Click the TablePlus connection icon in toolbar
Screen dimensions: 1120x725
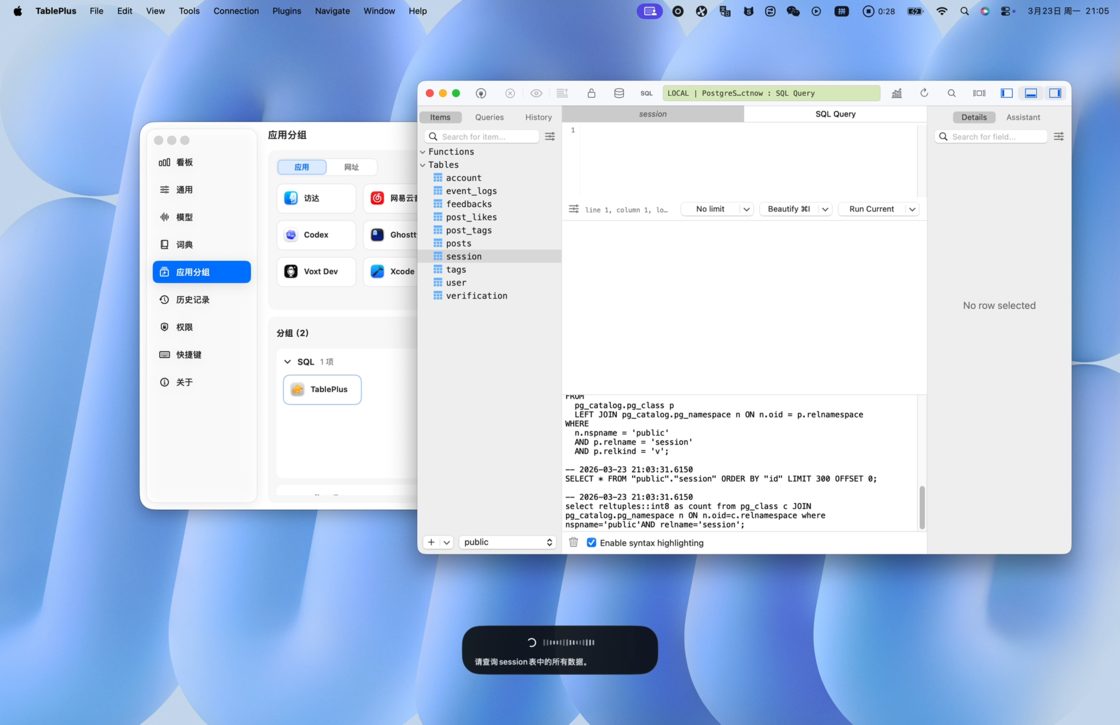click(x=481, y=94)
